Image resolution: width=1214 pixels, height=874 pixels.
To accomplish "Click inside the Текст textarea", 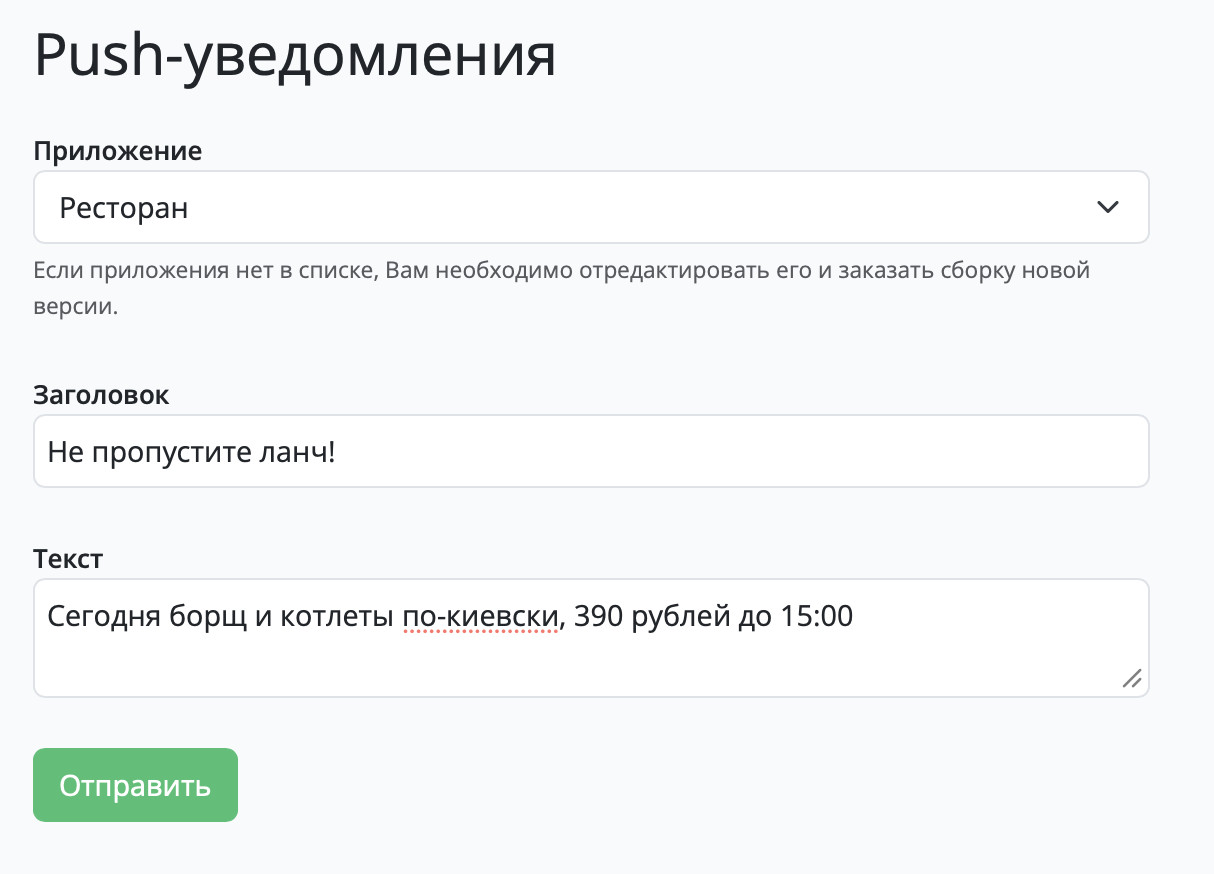I will point(591,638).
